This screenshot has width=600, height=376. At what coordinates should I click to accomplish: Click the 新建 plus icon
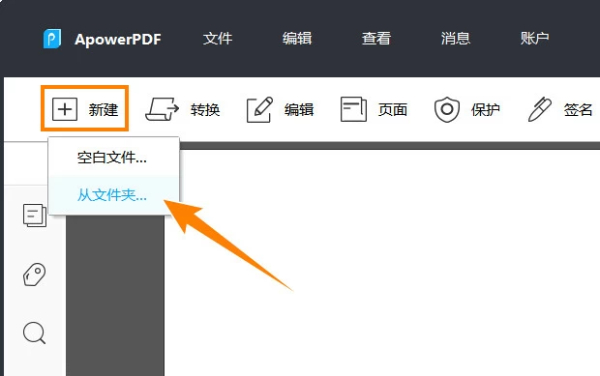coord(65,109)
